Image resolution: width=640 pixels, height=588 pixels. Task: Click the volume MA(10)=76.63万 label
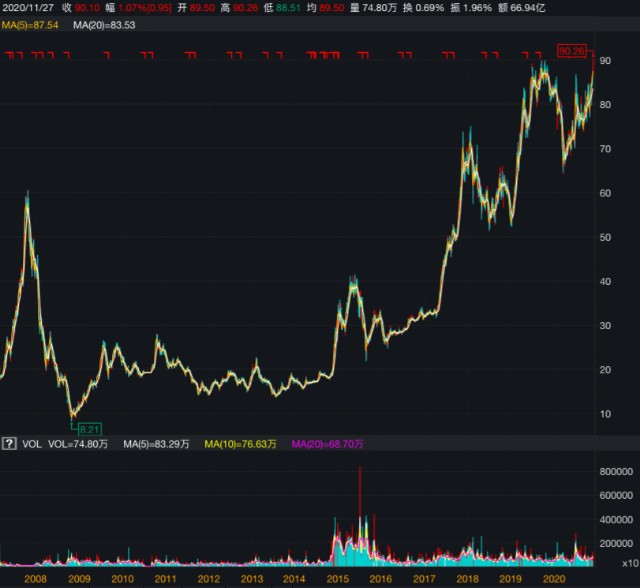[x=240, y=444]
